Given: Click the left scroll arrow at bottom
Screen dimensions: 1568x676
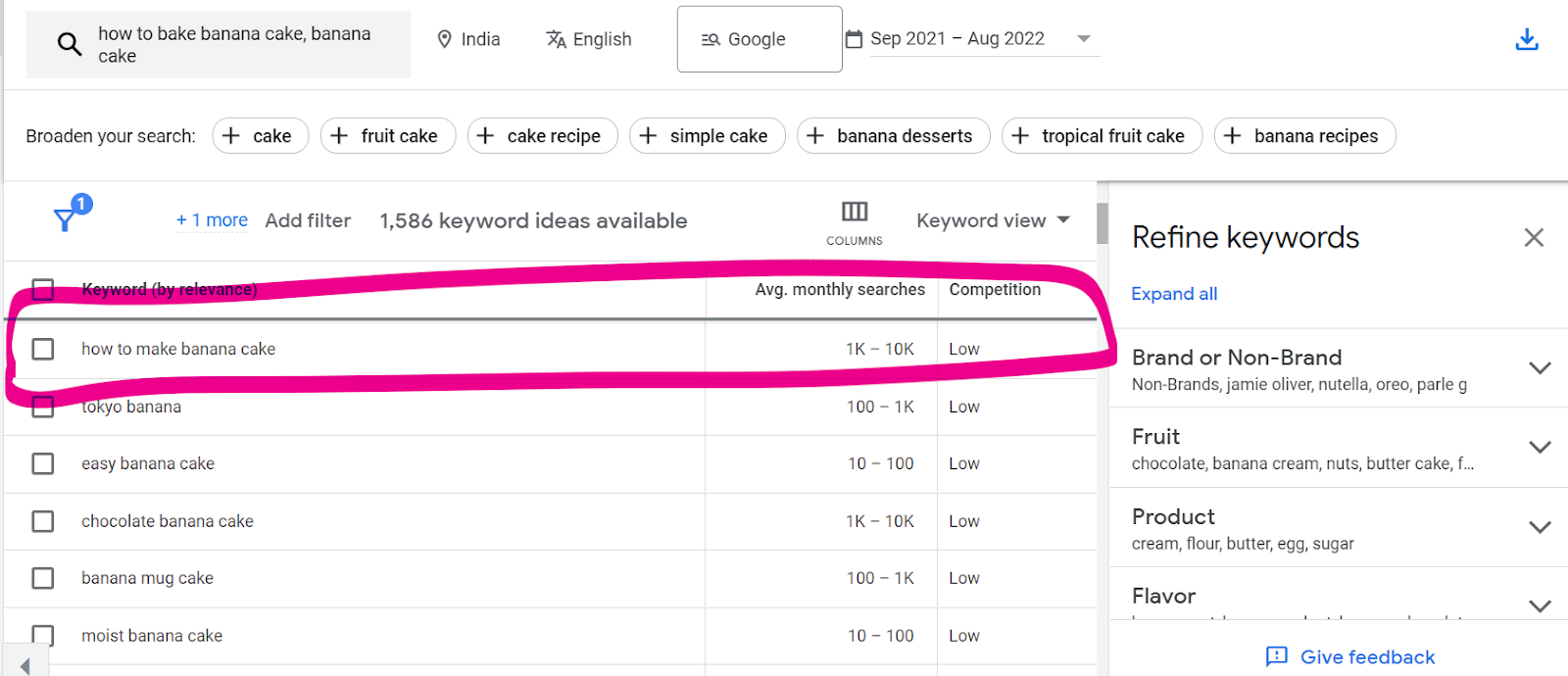Looking at the screenshot, I should tap(25, 665).
